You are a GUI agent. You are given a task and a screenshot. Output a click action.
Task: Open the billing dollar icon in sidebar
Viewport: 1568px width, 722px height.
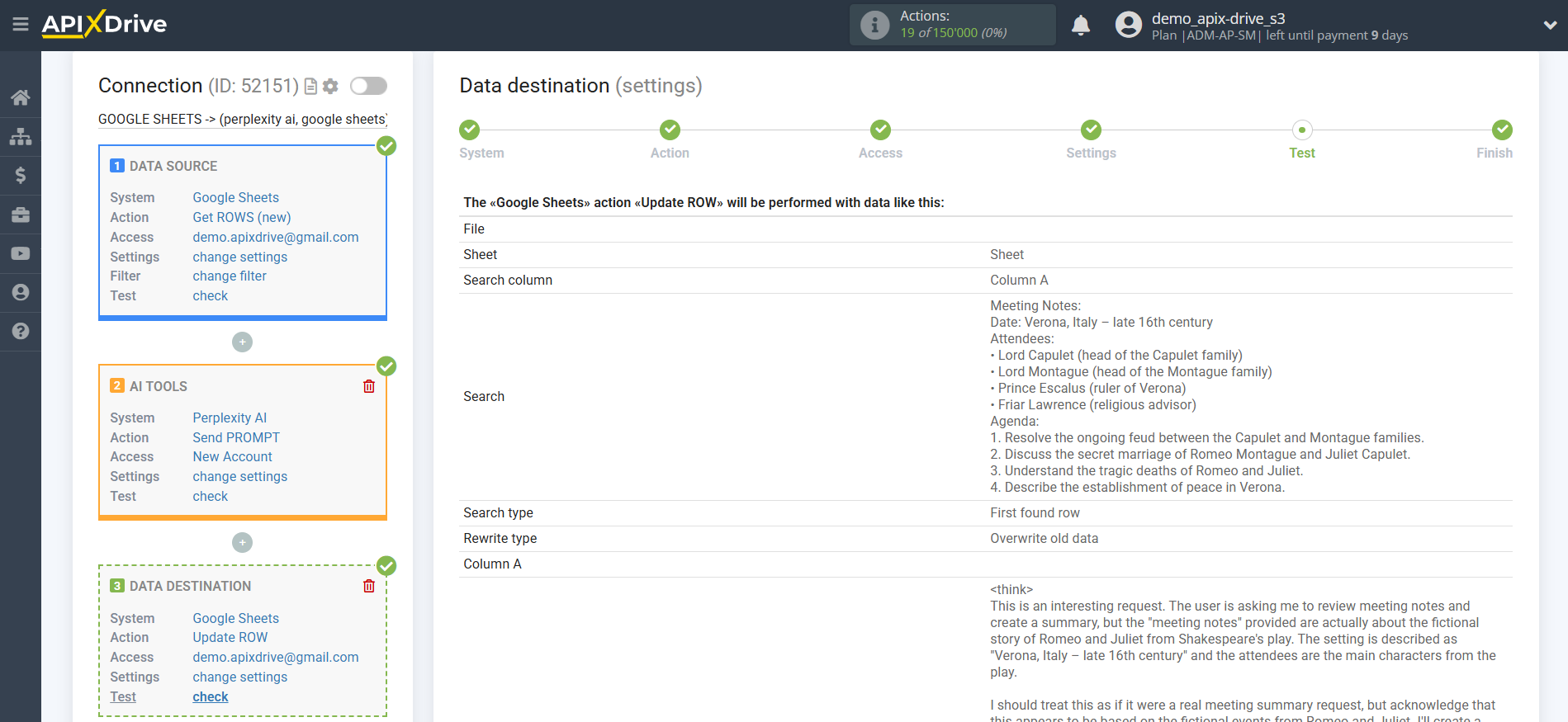tap(21, 175)
